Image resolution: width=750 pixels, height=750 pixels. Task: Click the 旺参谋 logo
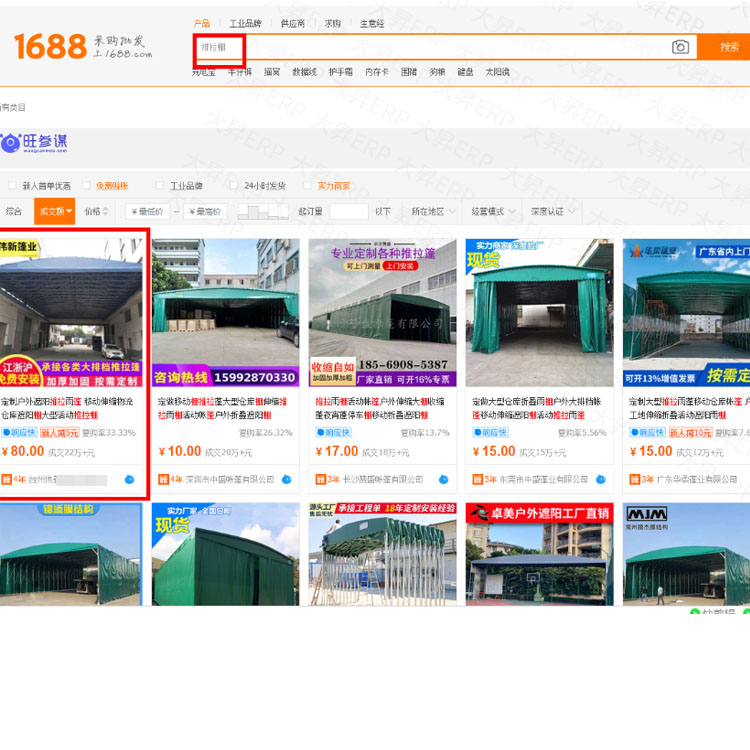[x=34, y=143]
